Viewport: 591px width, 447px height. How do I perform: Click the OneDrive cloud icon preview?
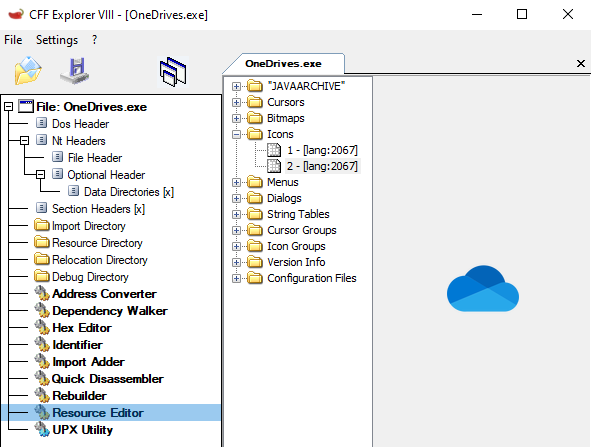[483, 288]
